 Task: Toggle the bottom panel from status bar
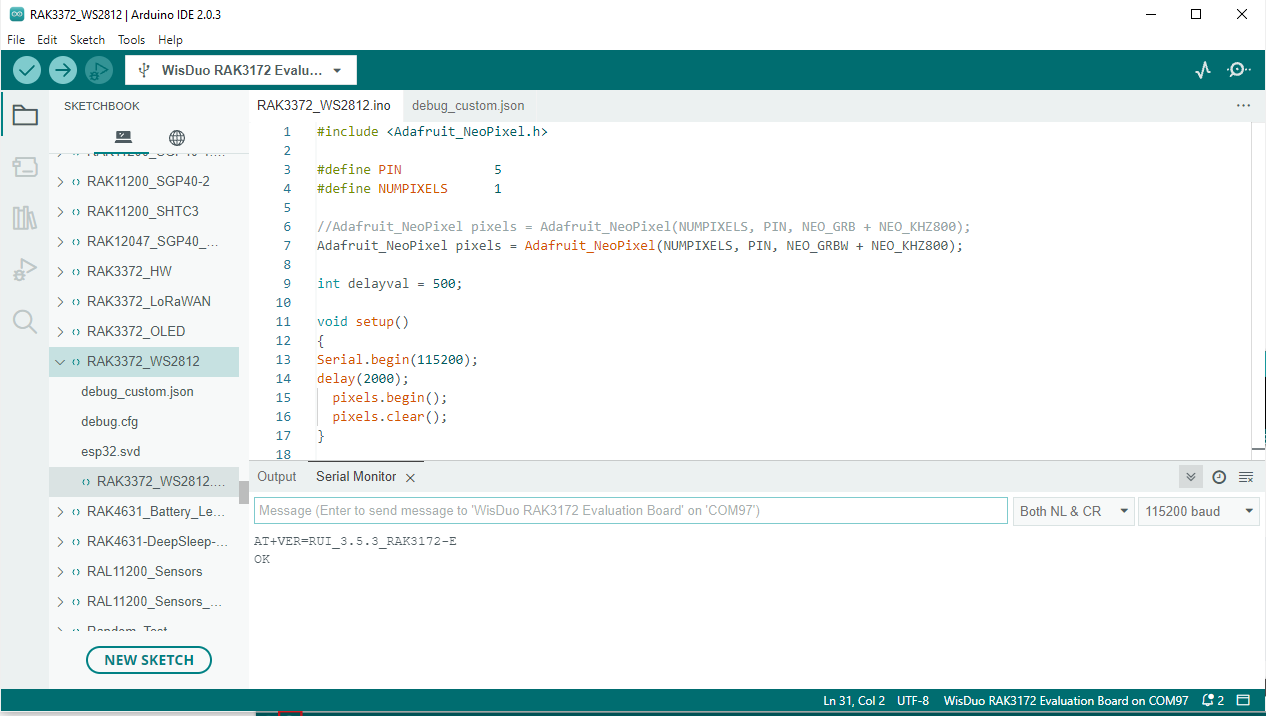(x=1243, y=701)
